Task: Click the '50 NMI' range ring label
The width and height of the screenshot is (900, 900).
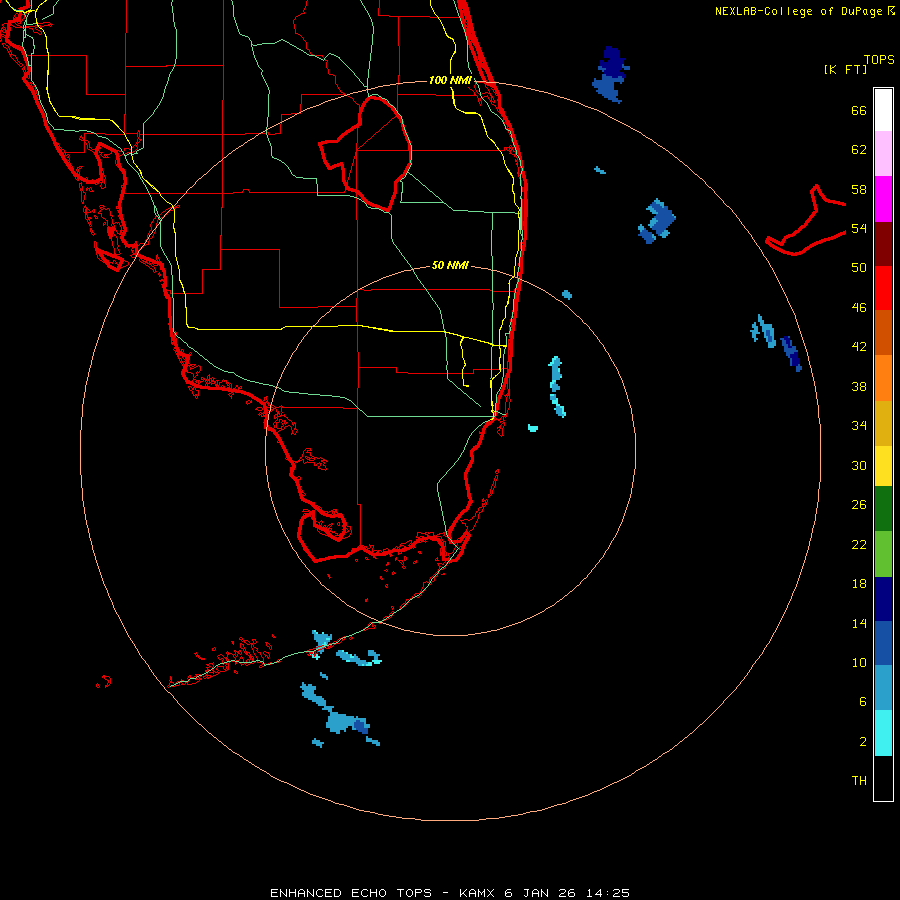Action: click(x=450, y=265)
